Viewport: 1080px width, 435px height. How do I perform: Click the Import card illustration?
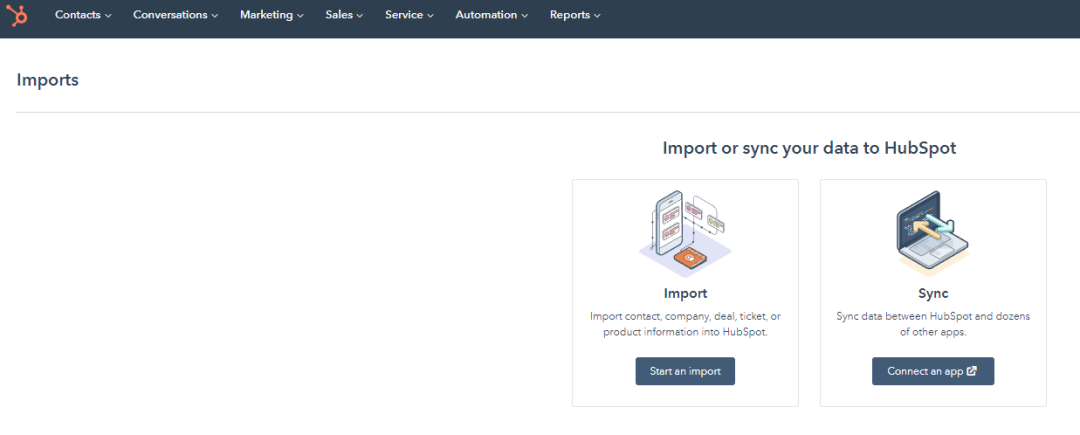coord(685,233)
